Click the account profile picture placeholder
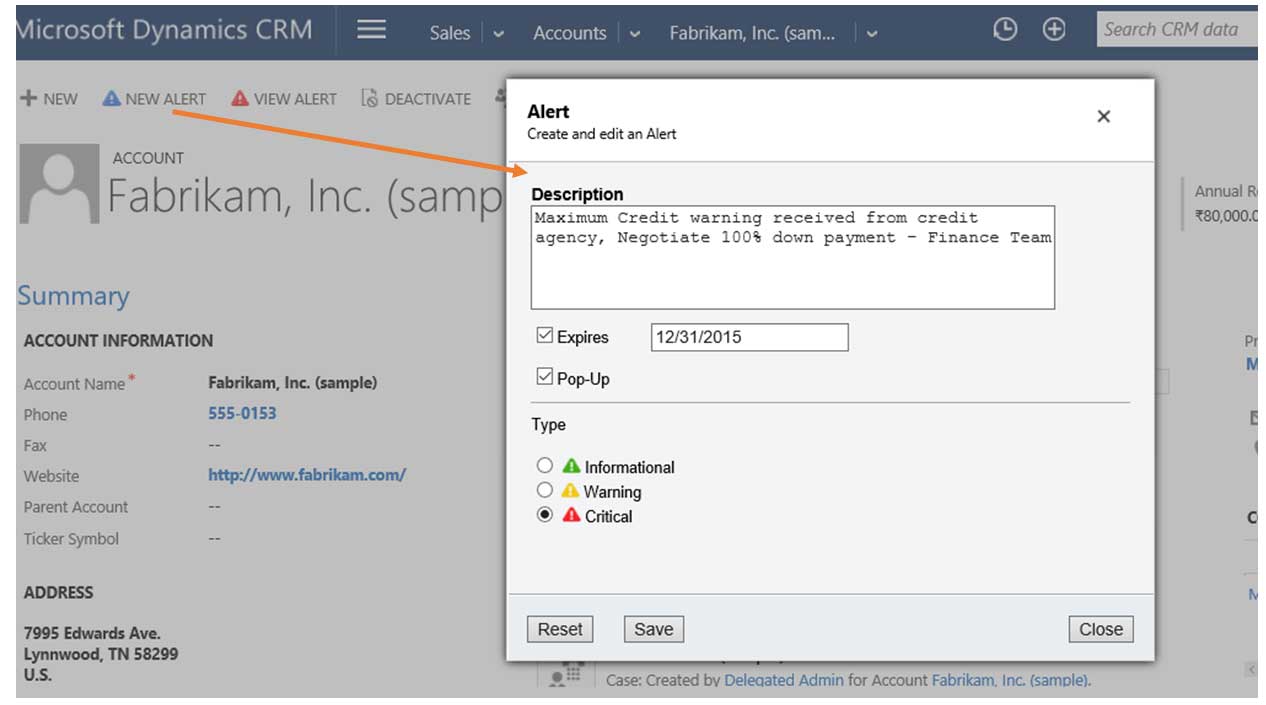1266x705 pixels. click(x=59, y=183)
